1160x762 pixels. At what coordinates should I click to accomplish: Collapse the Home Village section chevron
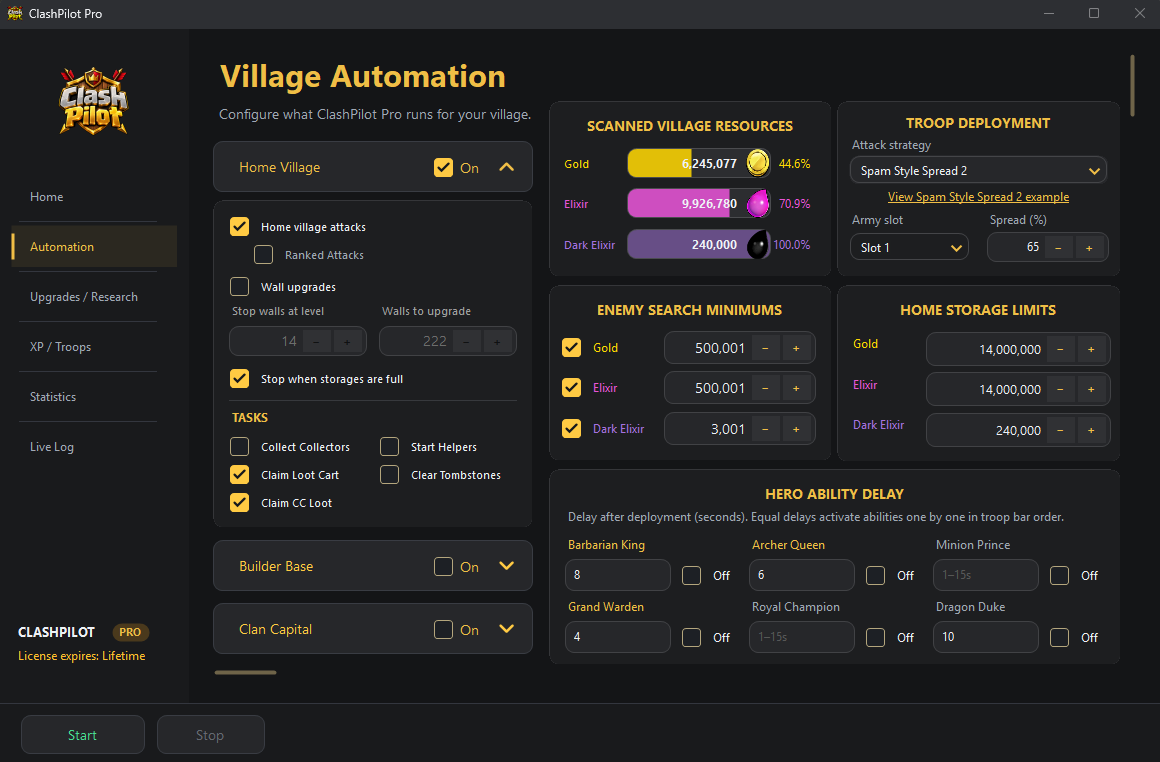tap(506, 167)
